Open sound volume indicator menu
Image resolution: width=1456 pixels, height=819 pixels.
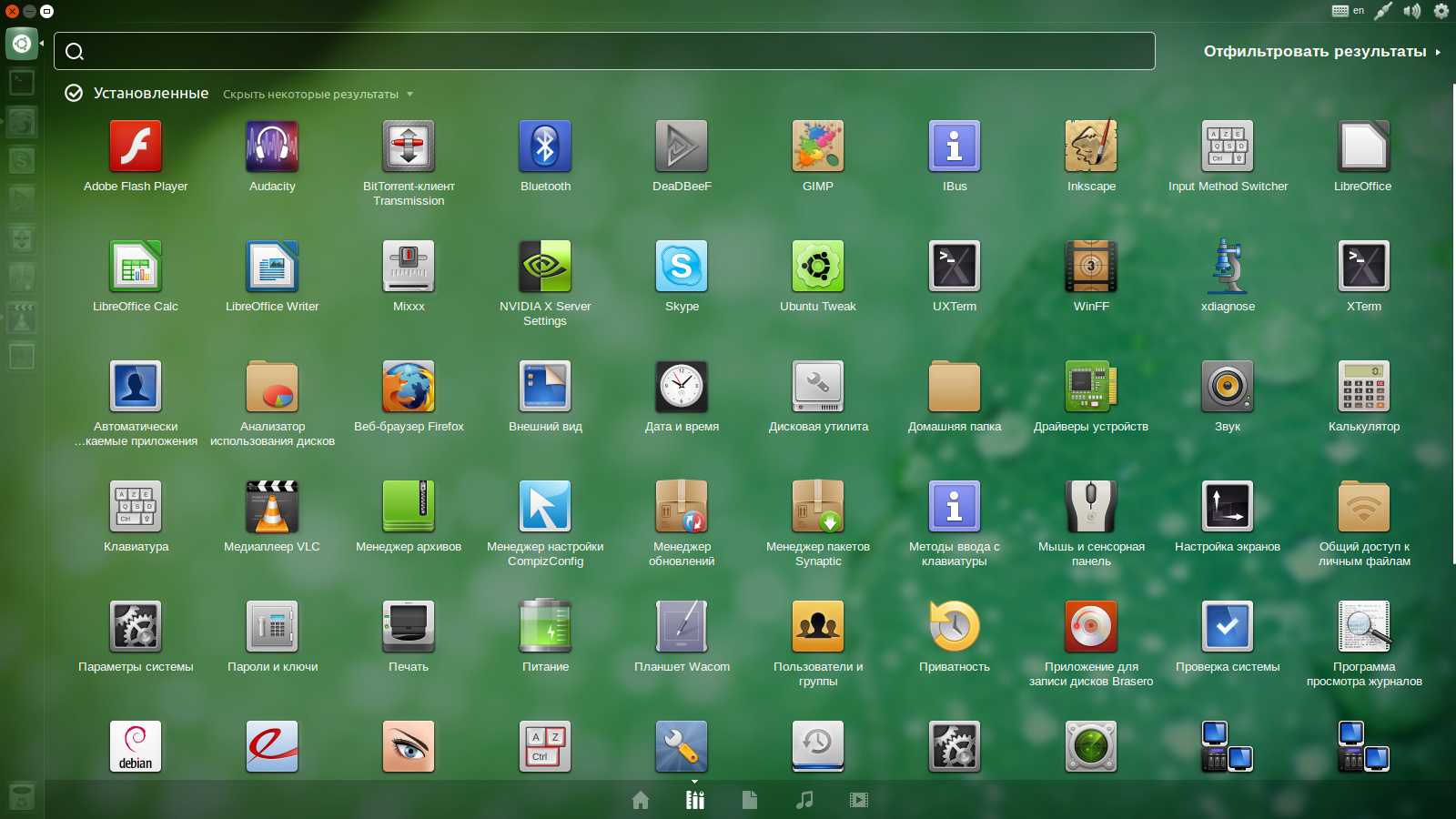(x=1411, y=11)
